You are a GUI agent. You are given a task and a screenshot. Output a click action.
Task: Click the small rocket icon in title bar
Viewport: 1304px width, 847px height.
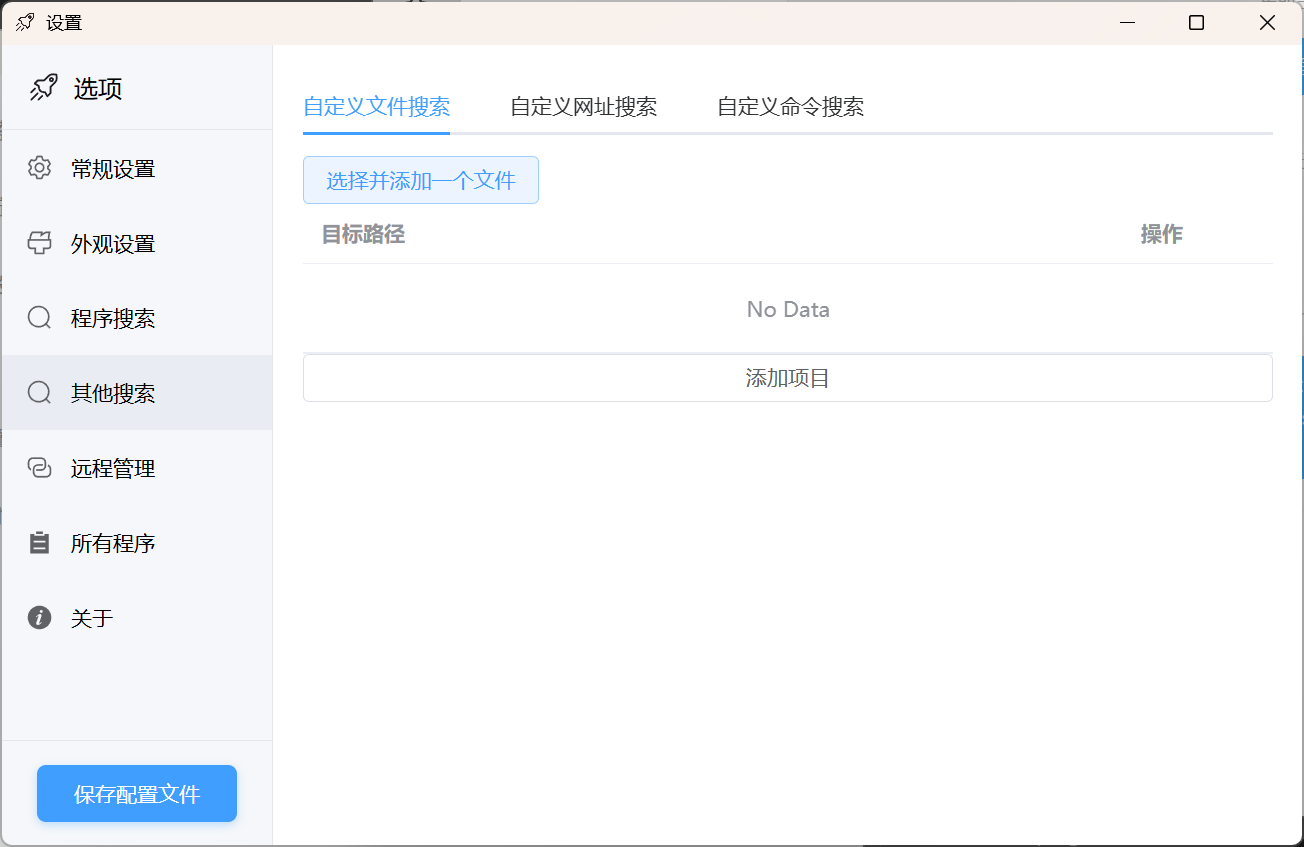pos(25,22)
